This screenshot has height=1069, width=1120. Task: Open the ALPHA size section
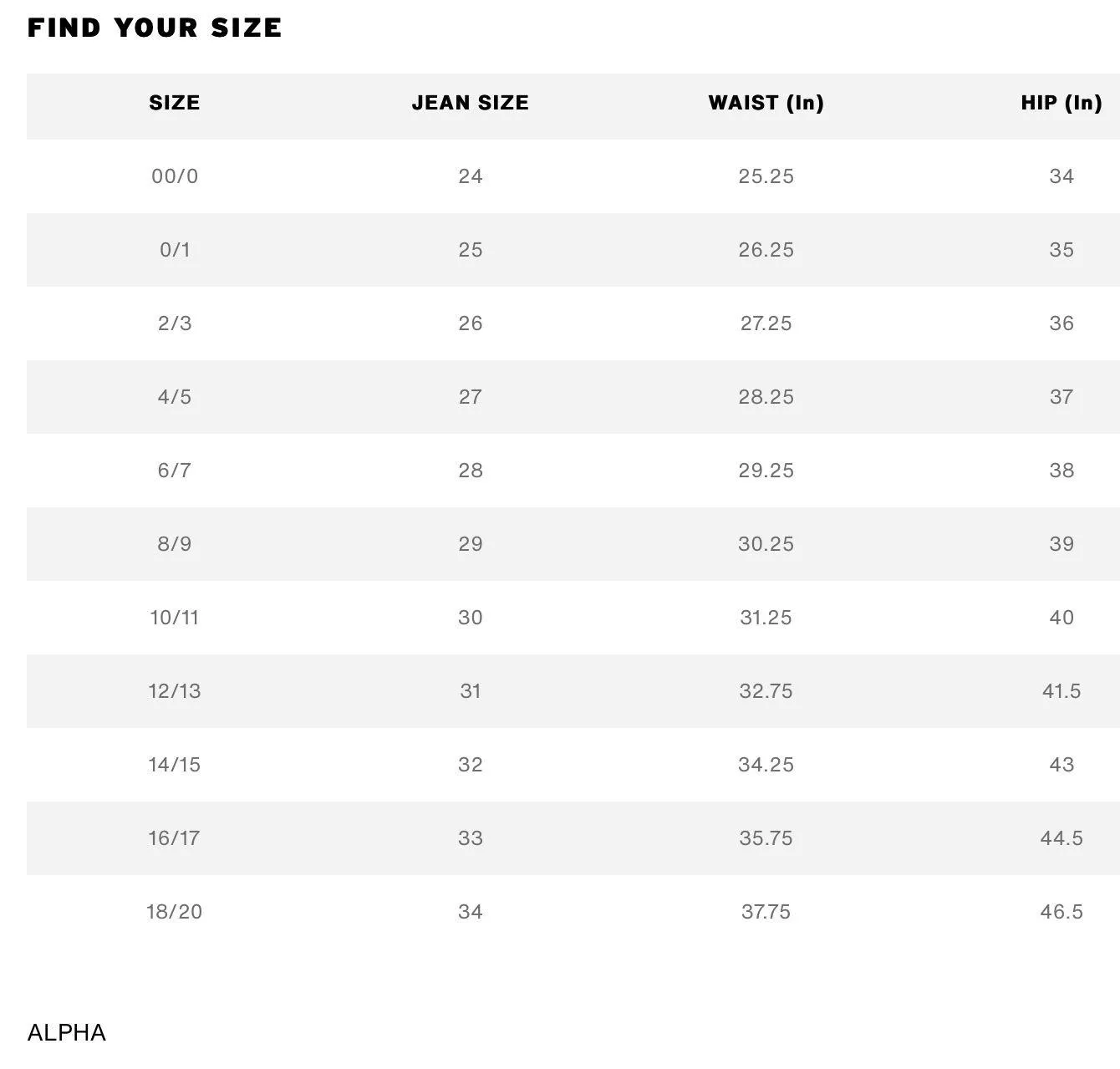[67, 1033]
